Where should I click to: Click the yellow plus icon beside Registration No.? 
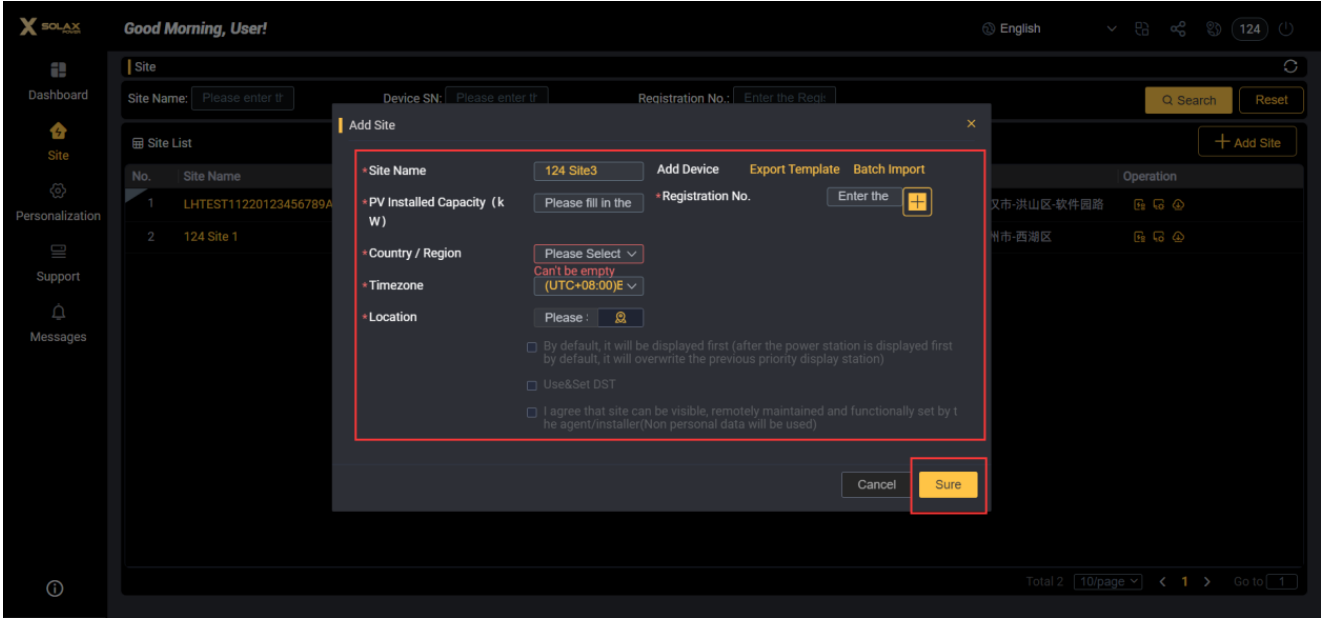(x=917, y=202)
